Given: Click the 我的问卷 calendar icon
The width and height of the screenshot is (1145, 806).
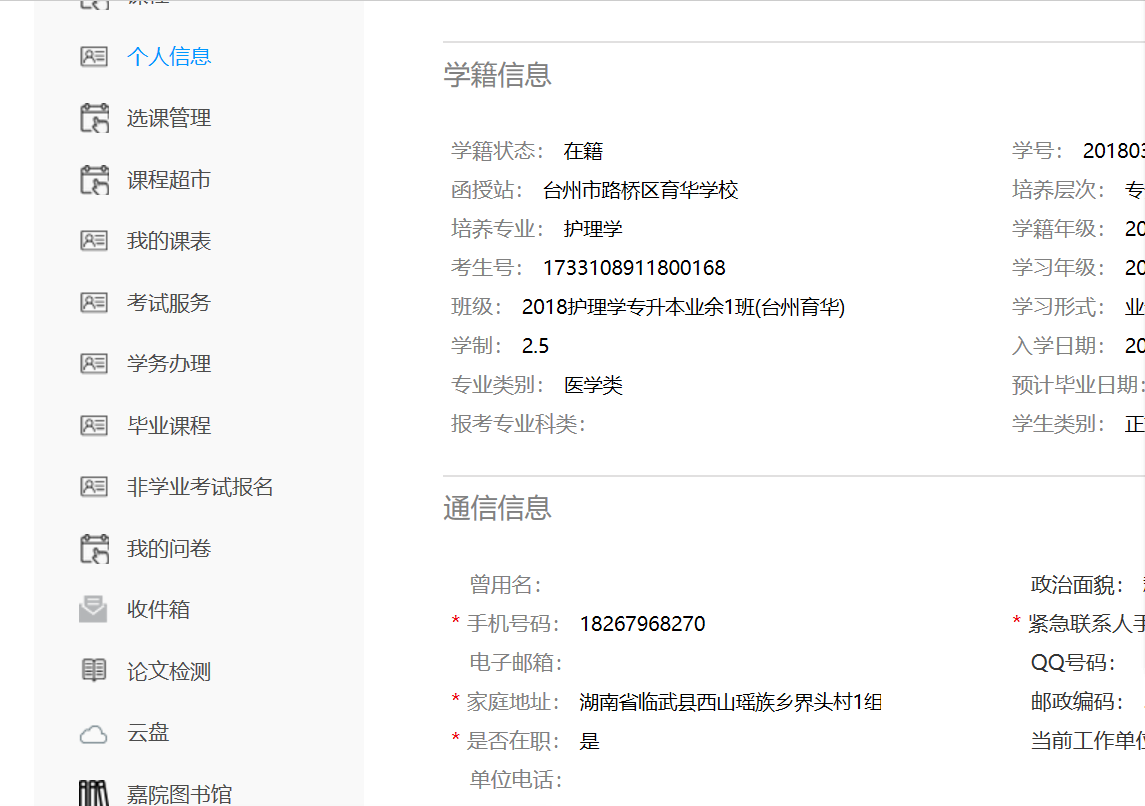Looking at the screenshot, I should (x=94, y=549).
